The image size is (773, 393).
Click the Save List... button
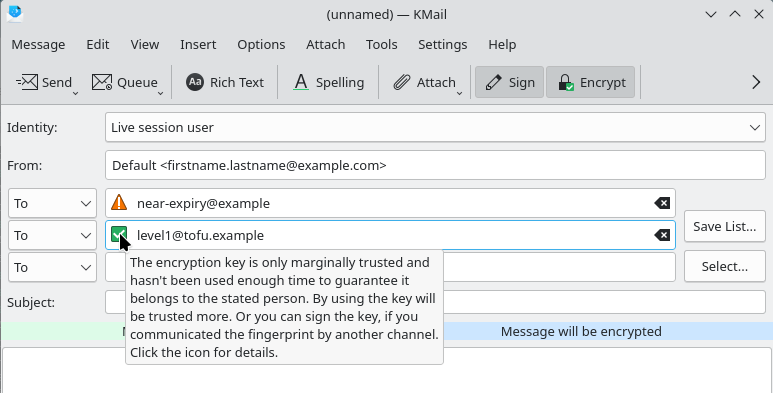click(725, 226)
